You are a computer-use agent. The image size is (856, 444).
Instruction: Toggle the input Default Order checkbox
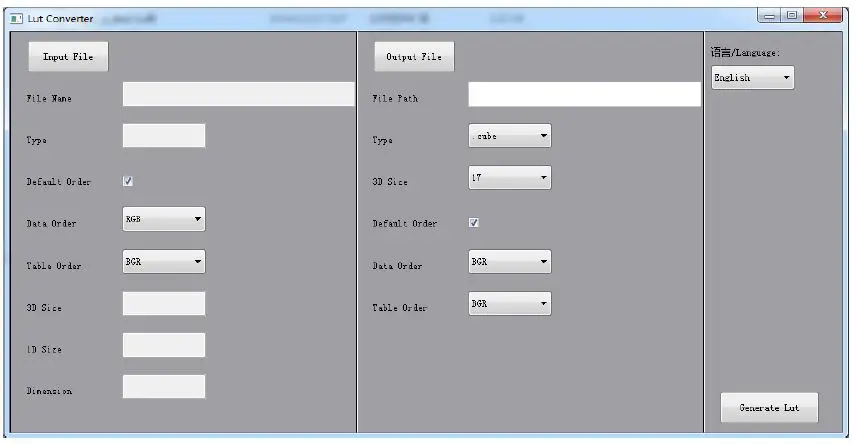click(x=128, y=181)
